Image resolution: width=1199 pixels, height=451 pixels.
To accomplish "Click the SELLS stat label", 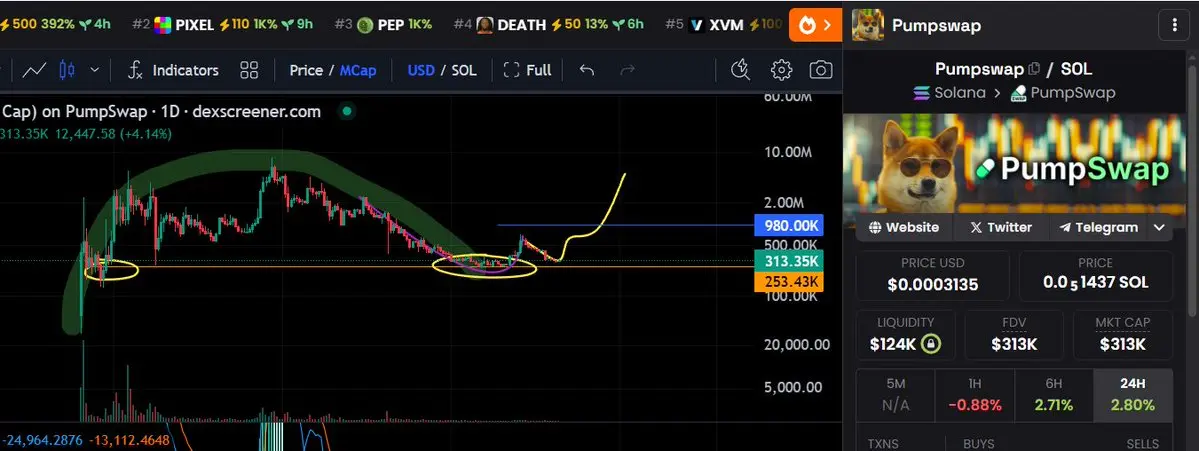I will tap(1142, 443).
